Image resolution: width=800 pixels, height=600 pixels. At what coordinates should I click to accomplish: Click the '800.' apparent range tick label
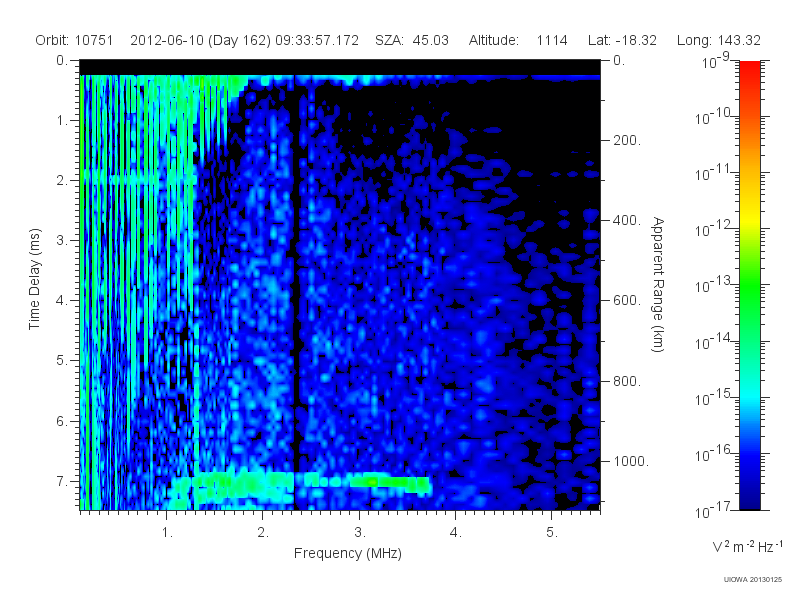(x=627, y=381)
